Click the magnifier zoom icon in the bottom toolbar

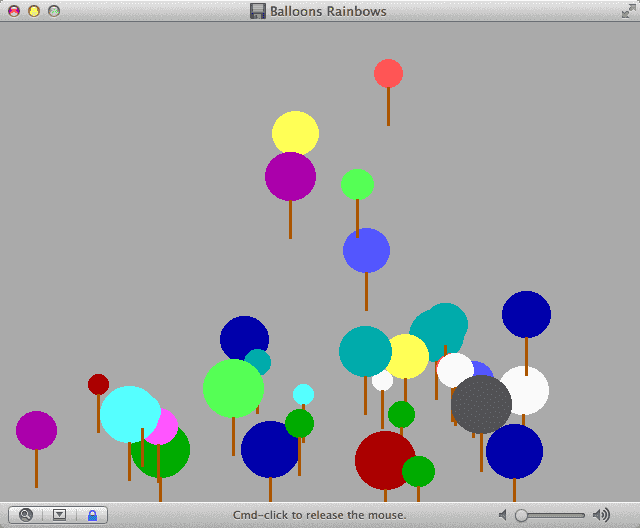pyautogui.click(x=26, y=515)
